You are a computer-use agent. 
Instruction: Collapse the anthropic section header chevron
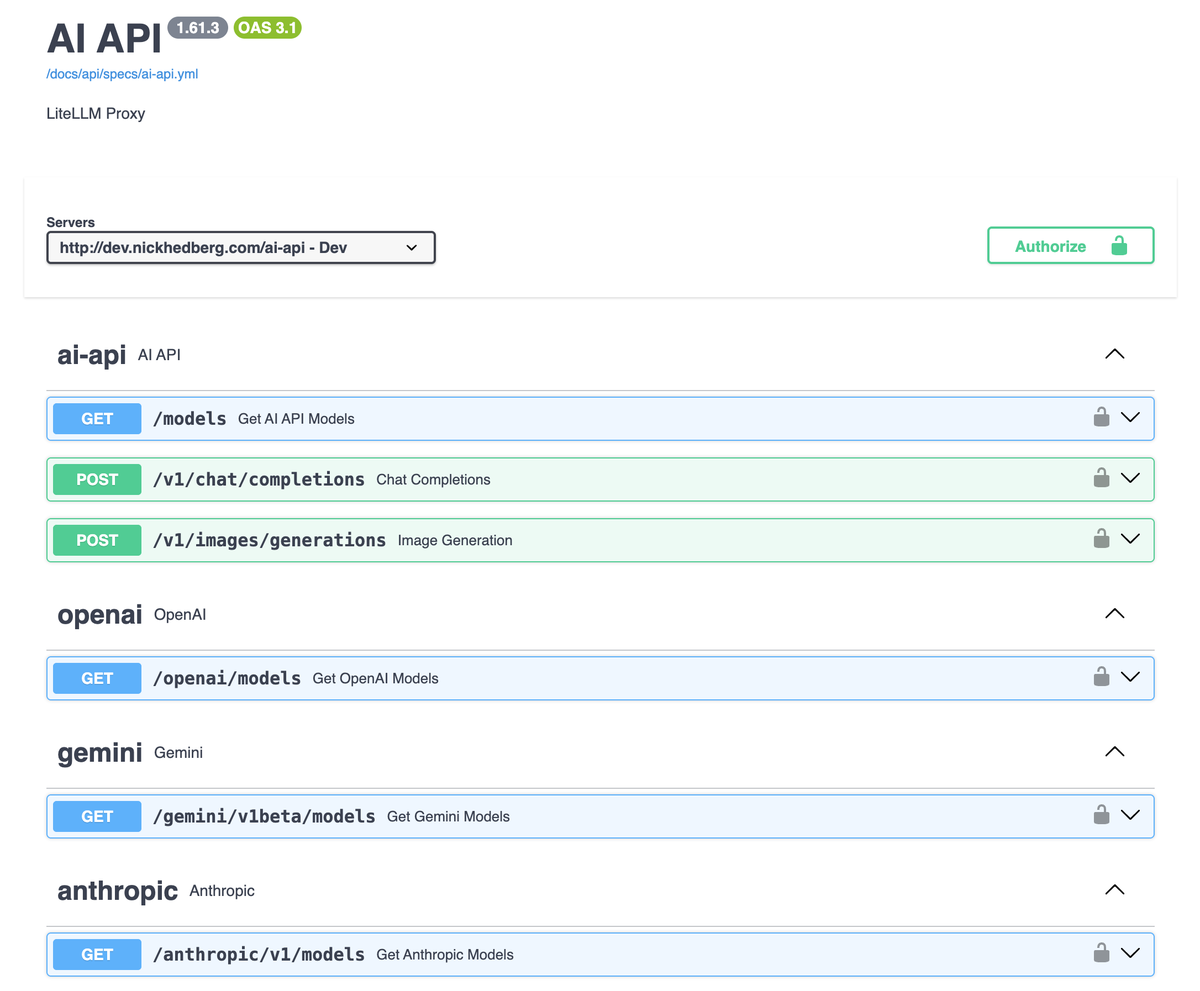pyautogui.click(x=1114, y=889)
